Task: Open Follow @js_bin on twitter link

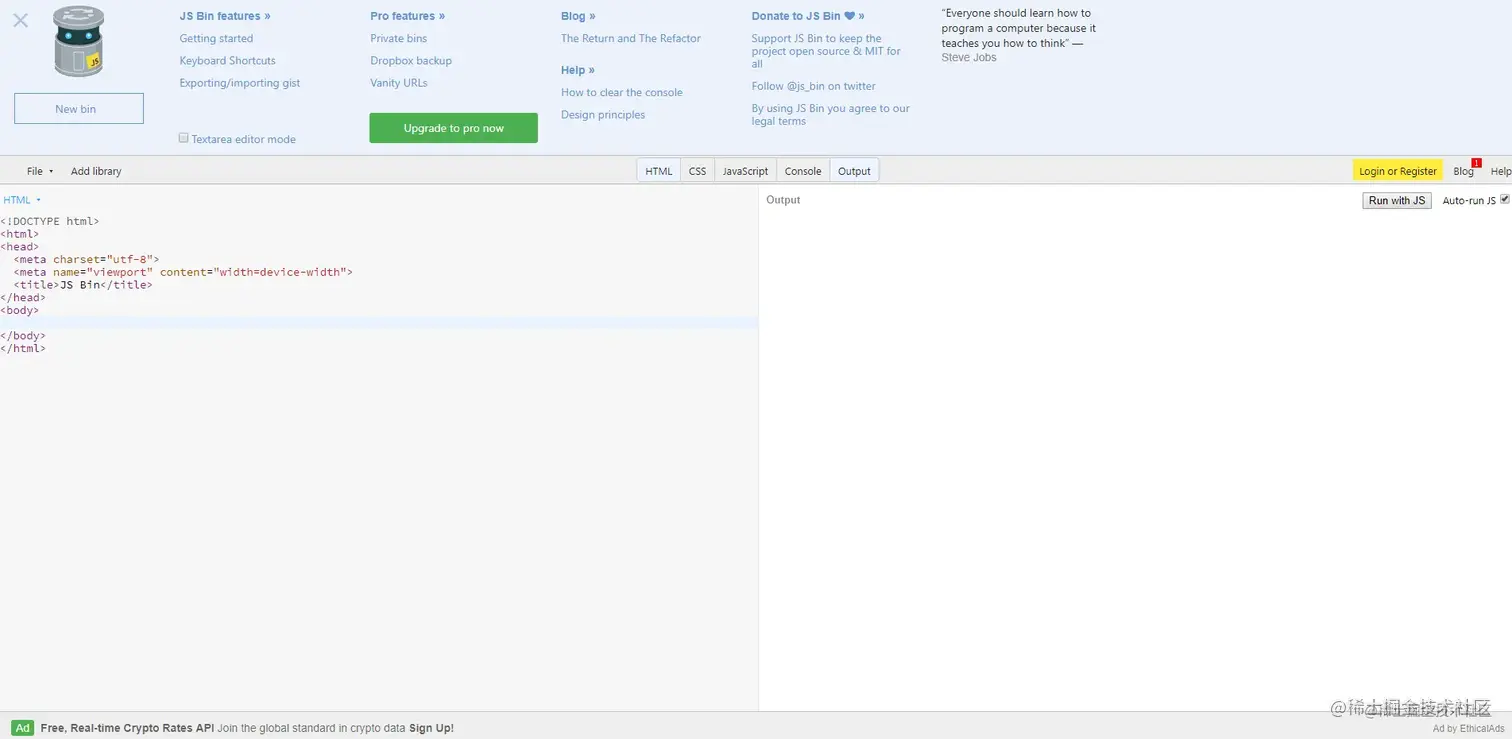Action: coord(814,86)
